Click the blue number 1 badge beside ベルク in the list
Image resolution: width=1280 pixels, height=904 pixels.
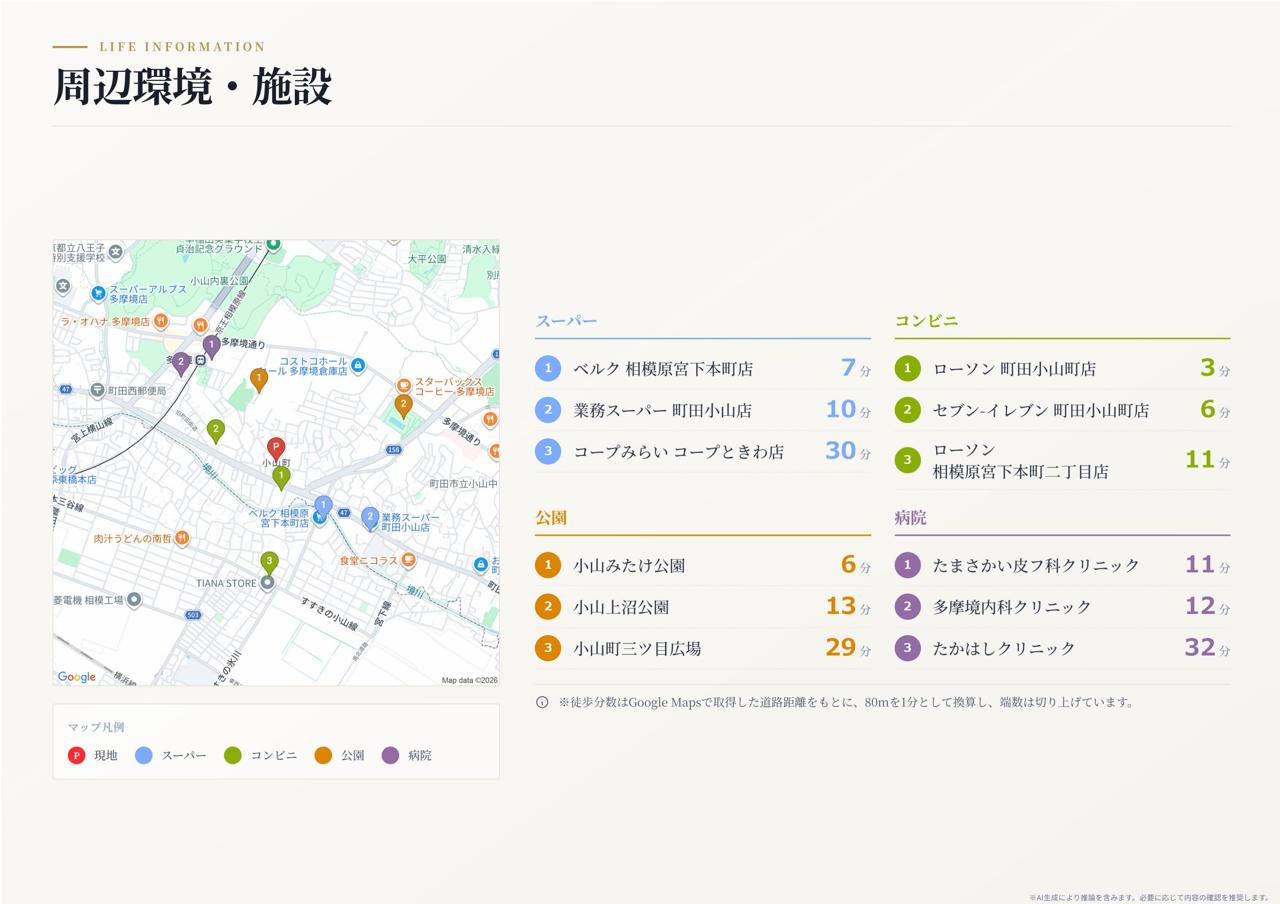point(548,369)
